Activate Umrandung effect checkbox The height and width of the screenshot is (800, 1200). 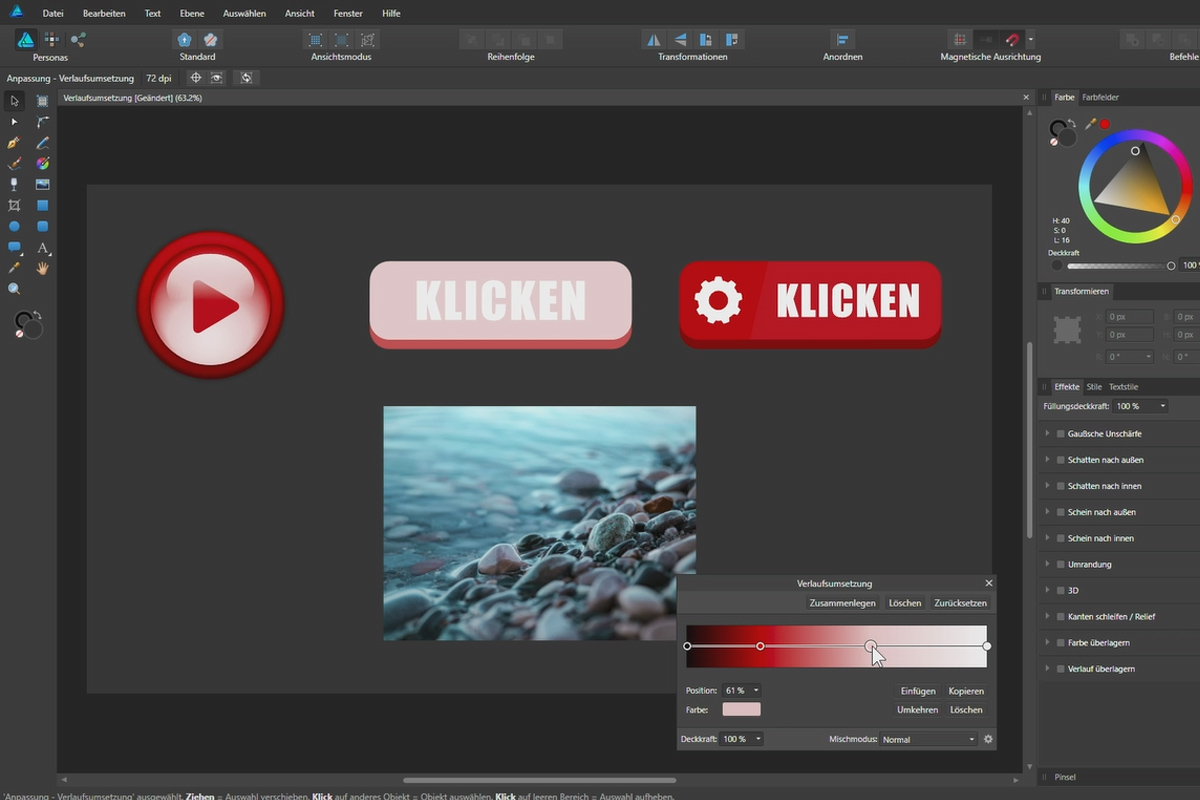pyautogui.click(x=1060, y=564)
